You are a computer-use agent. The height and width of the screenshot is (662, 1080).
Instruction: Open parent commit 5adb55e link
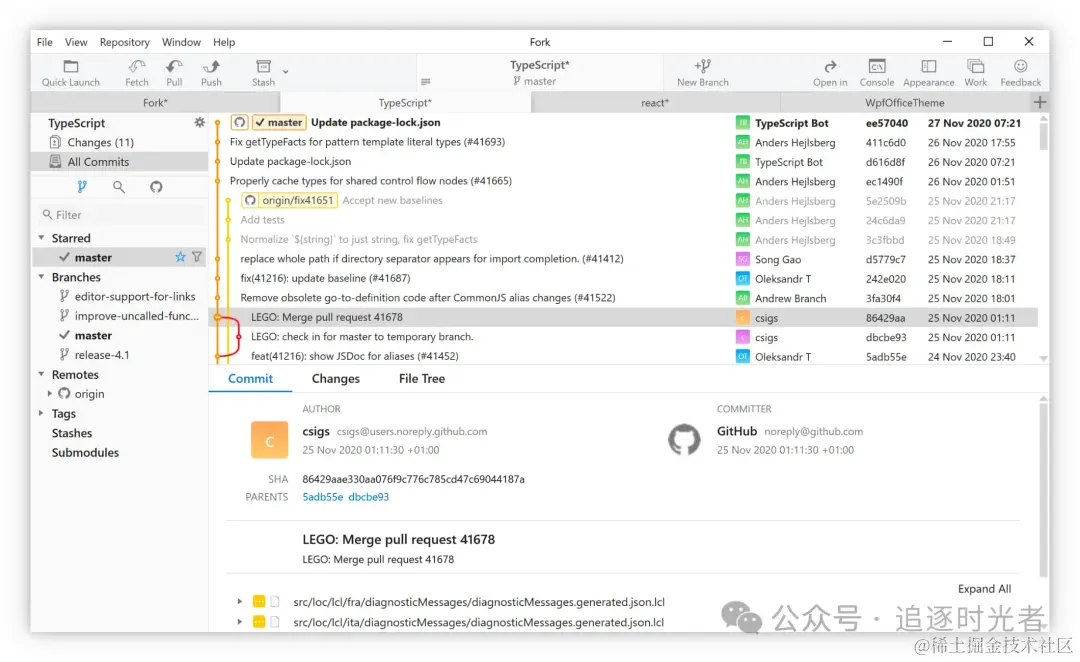(x=322, y=497)
